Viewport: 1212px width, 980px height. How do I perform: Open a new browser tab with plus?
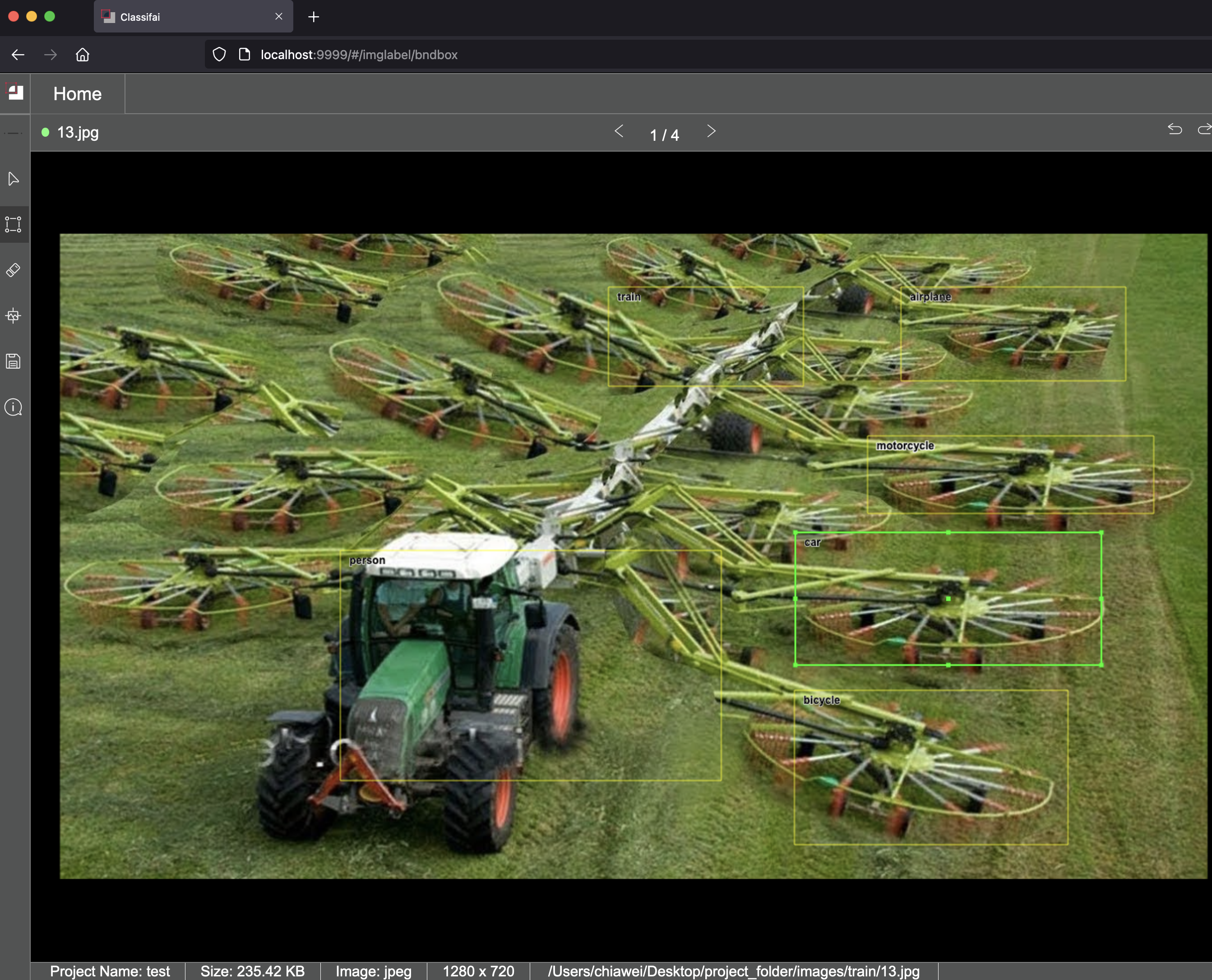pos(314,17)
